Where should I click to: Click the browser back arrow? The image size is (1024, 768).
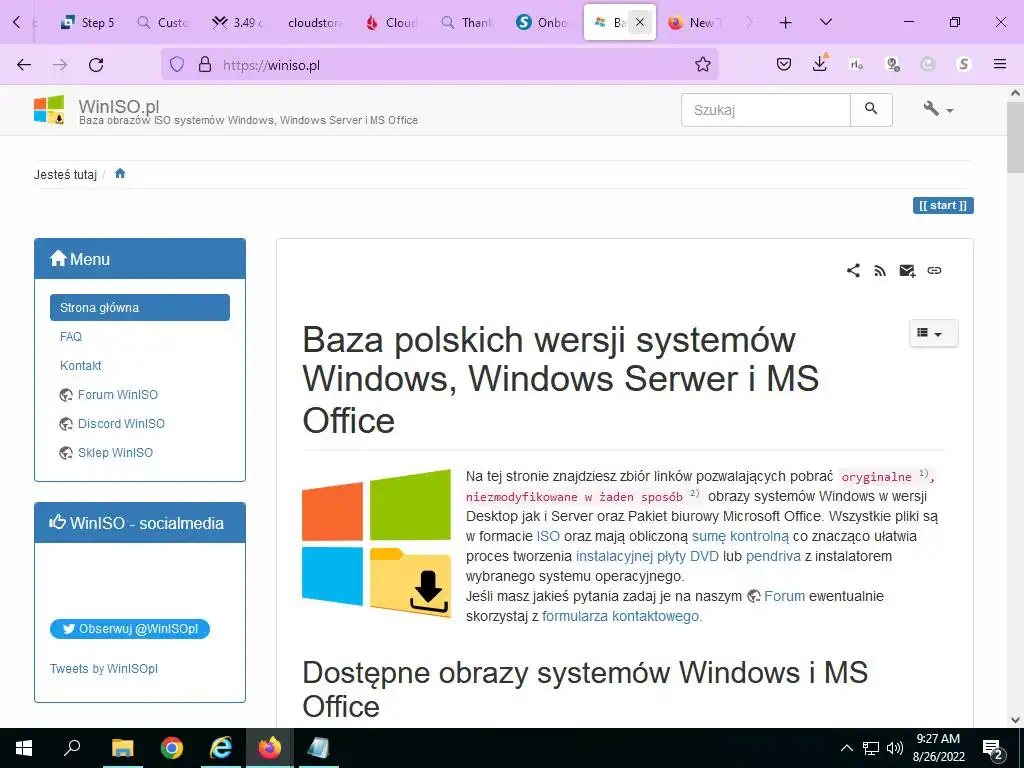click(x=24, y=64)
